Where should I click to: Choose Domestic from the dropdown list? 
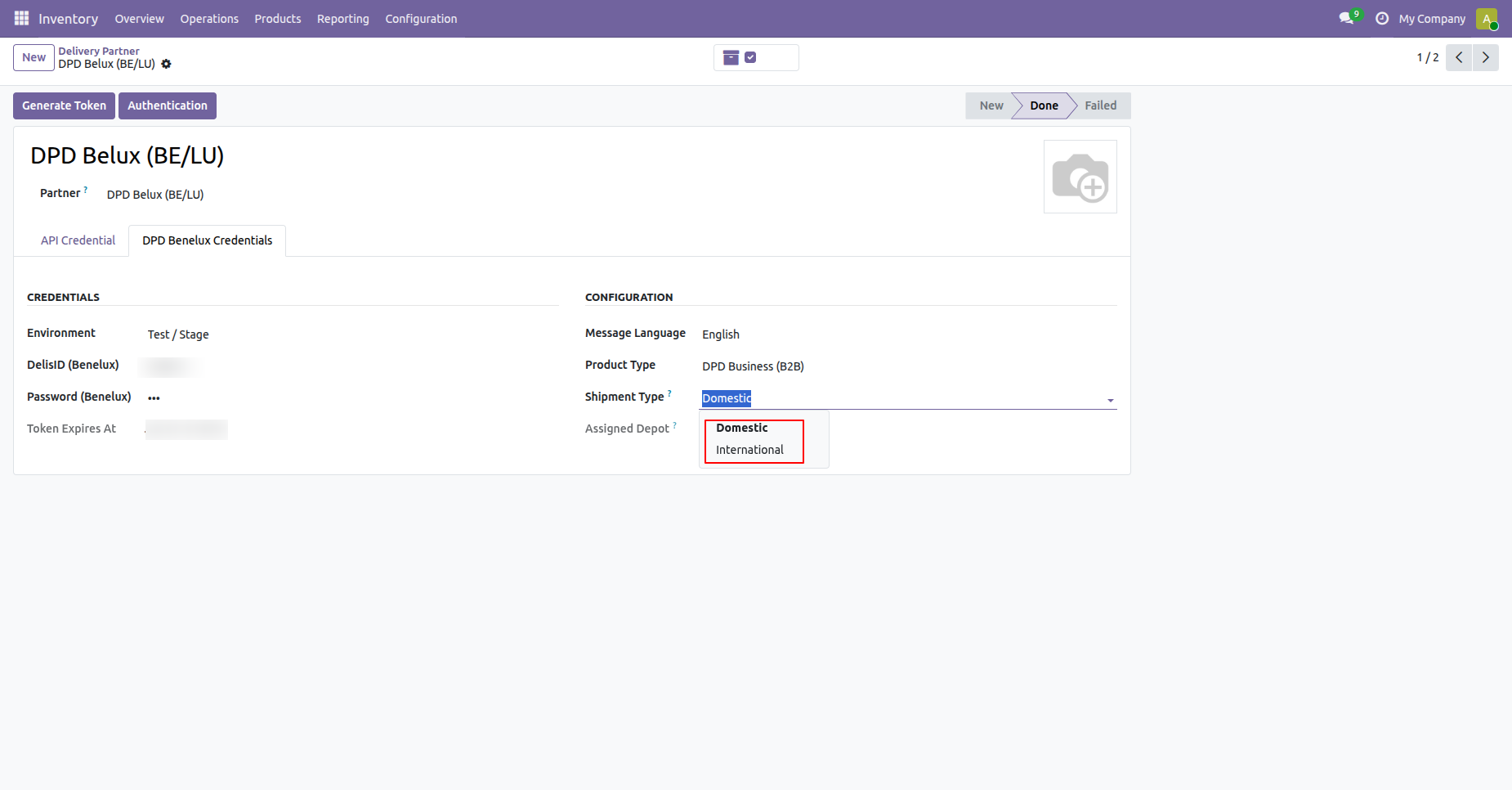pos(742,428)
